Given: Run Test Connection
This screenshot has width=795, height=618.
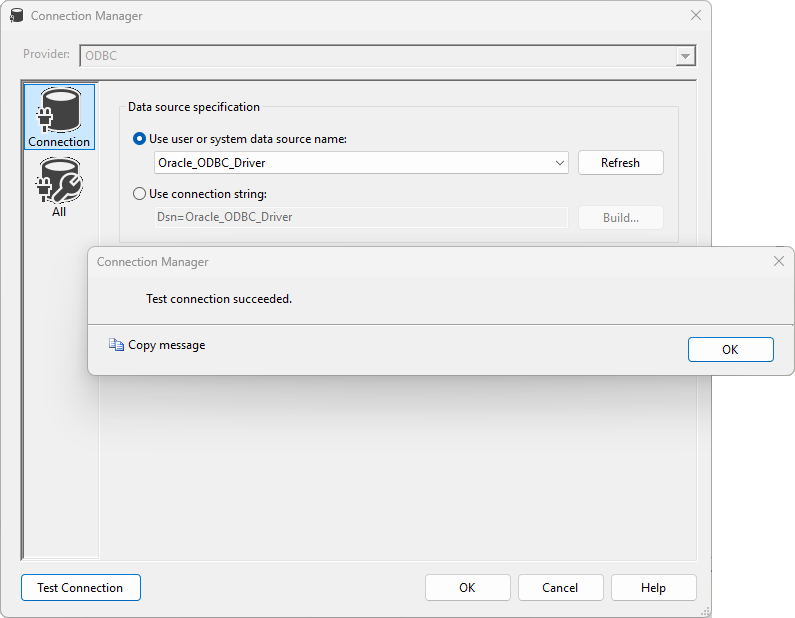Looking at the screenshot, I should coord(80,588).
